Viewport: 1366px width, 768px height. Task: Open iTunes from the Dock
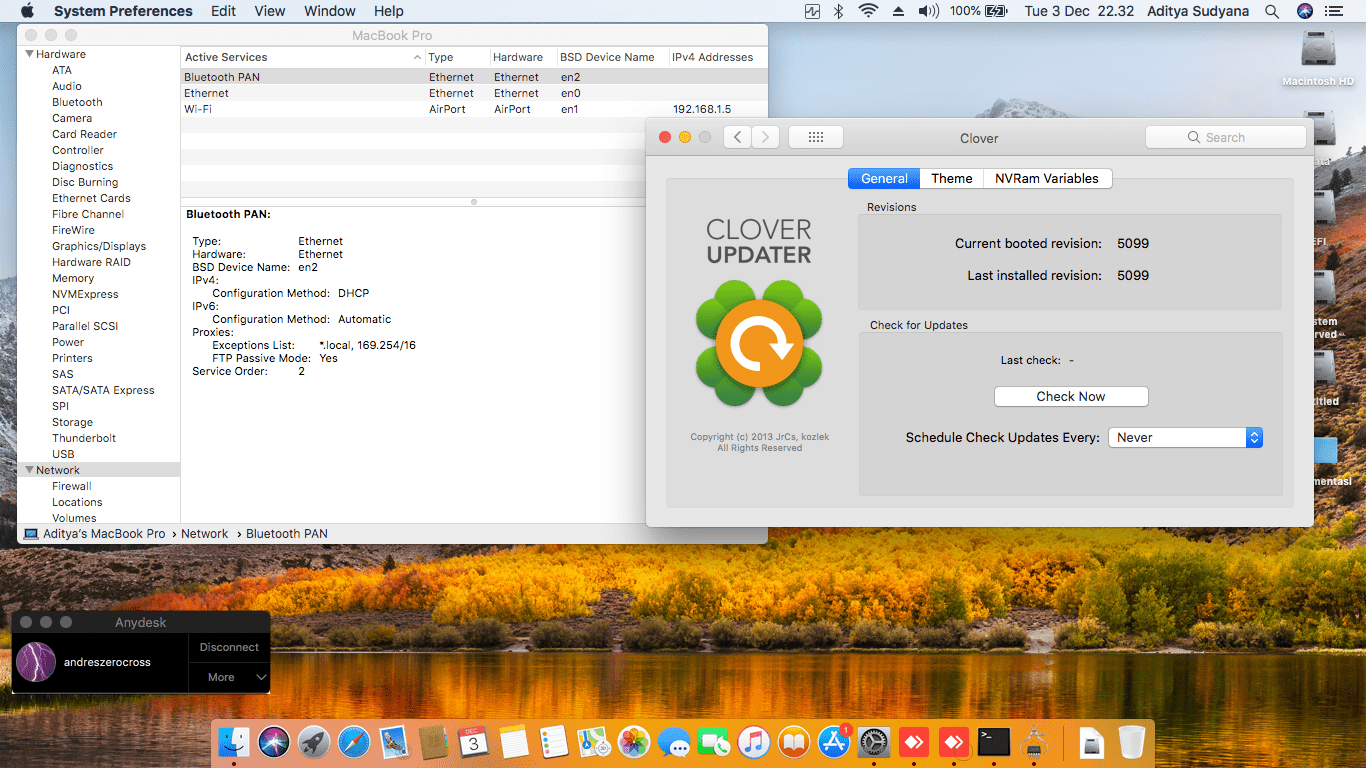(x=754, y=742)
